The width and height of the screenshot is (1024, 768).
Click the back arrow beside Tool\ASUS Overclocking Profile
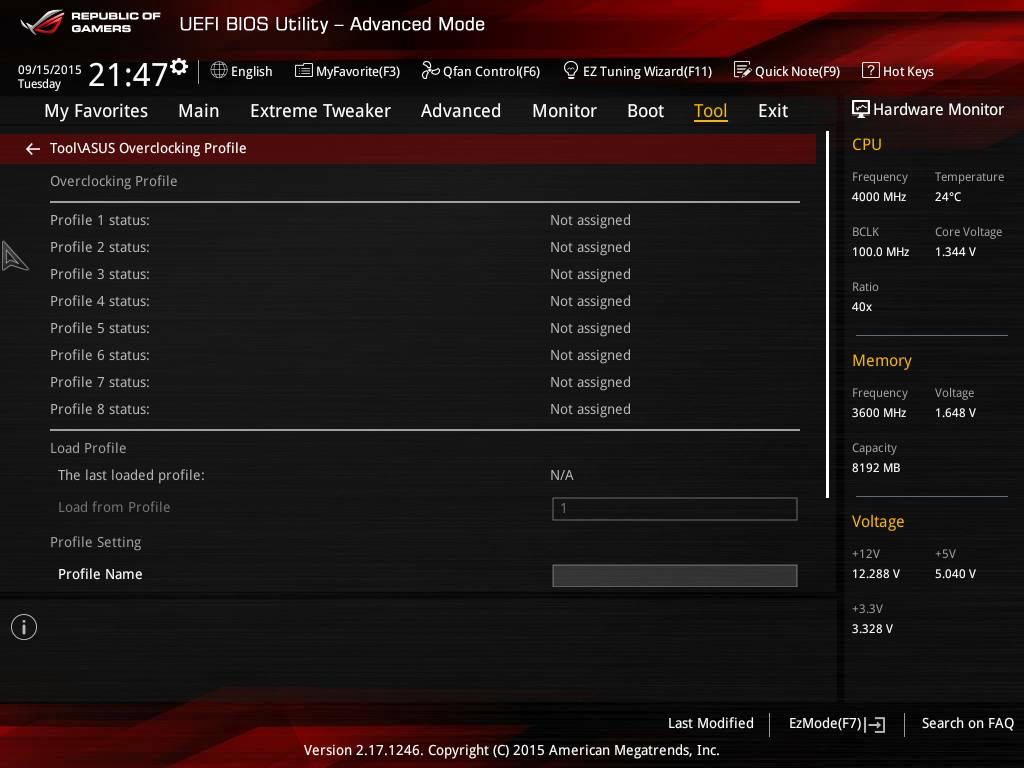coord(32,149)
